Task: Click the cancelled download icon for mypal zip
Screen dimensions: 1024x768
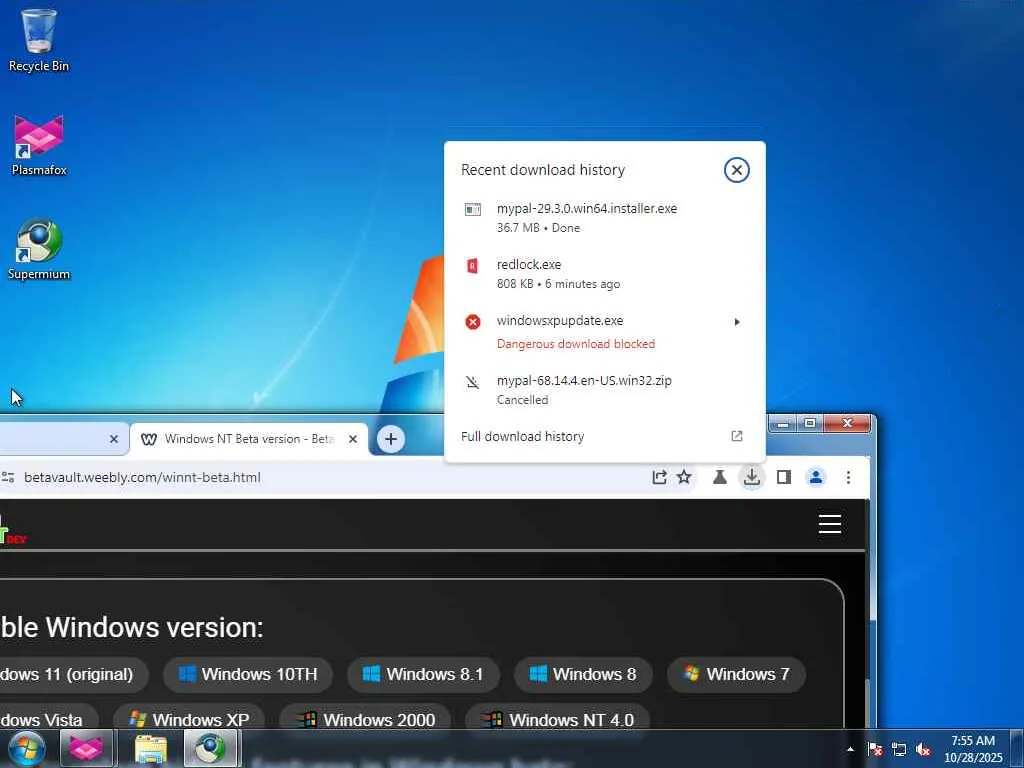Action: [473, 381]
